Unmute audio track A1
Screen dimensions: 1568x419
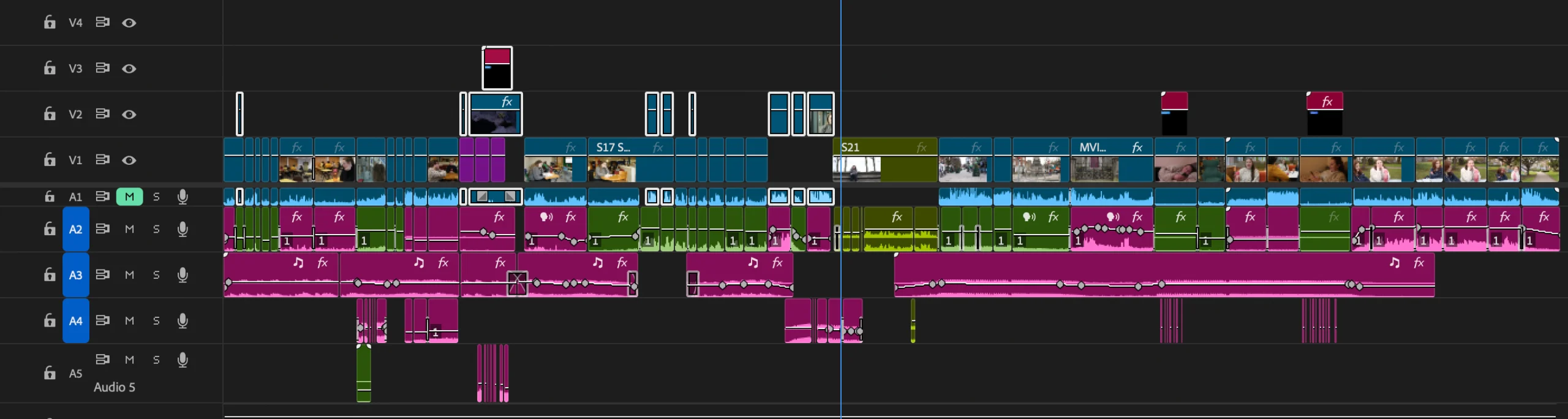coord(129,197)
